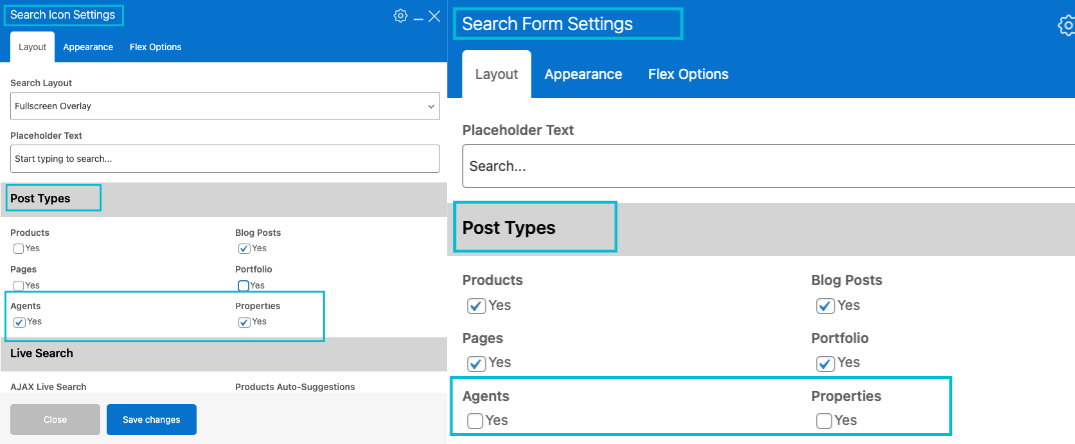Uncheck Blog Posts in Search Icon Settings

coord(244,248)
